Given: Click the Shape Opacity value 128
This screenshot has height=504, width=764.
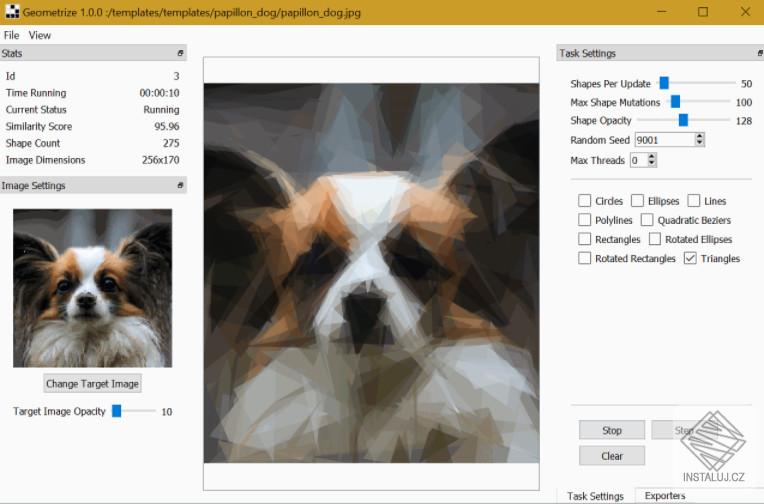Looking at the screenshot, I should pos(744,121).
